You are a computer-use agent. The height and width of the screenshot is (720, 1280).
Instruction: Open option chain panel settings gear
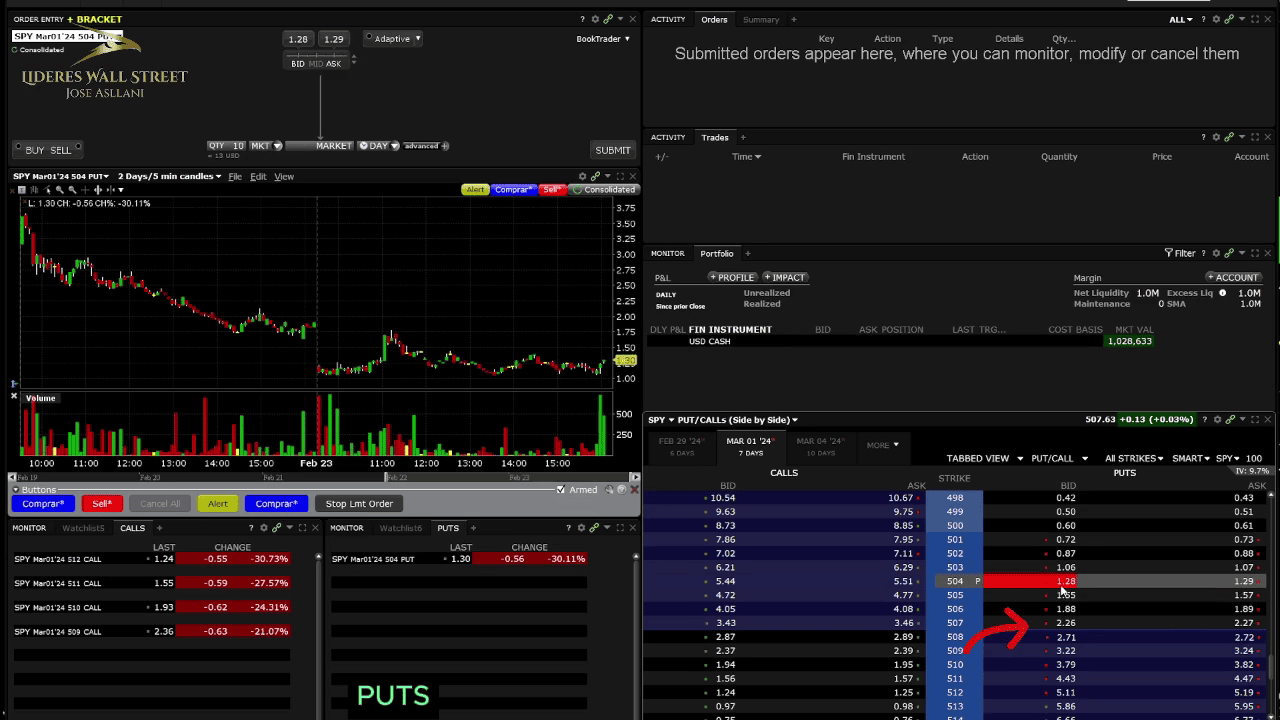[1216, 420]
